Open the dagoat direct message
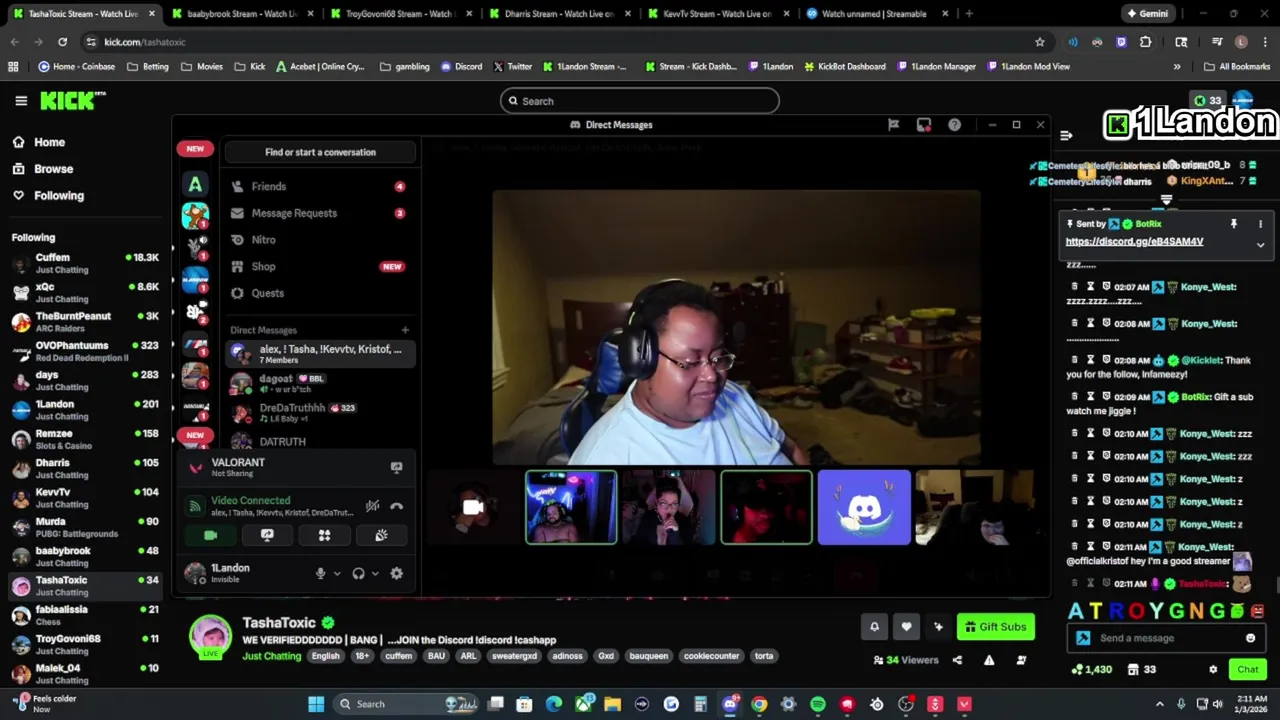 320,383
